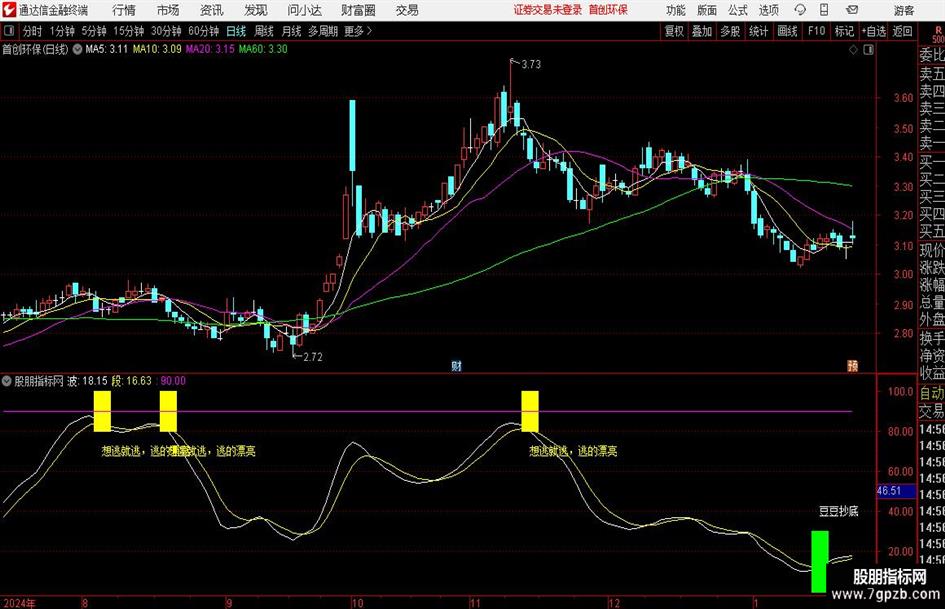The height and width of the screenshot is (609, 945).
Task: Open the 公式 menu
Action: tap(738, 10)
